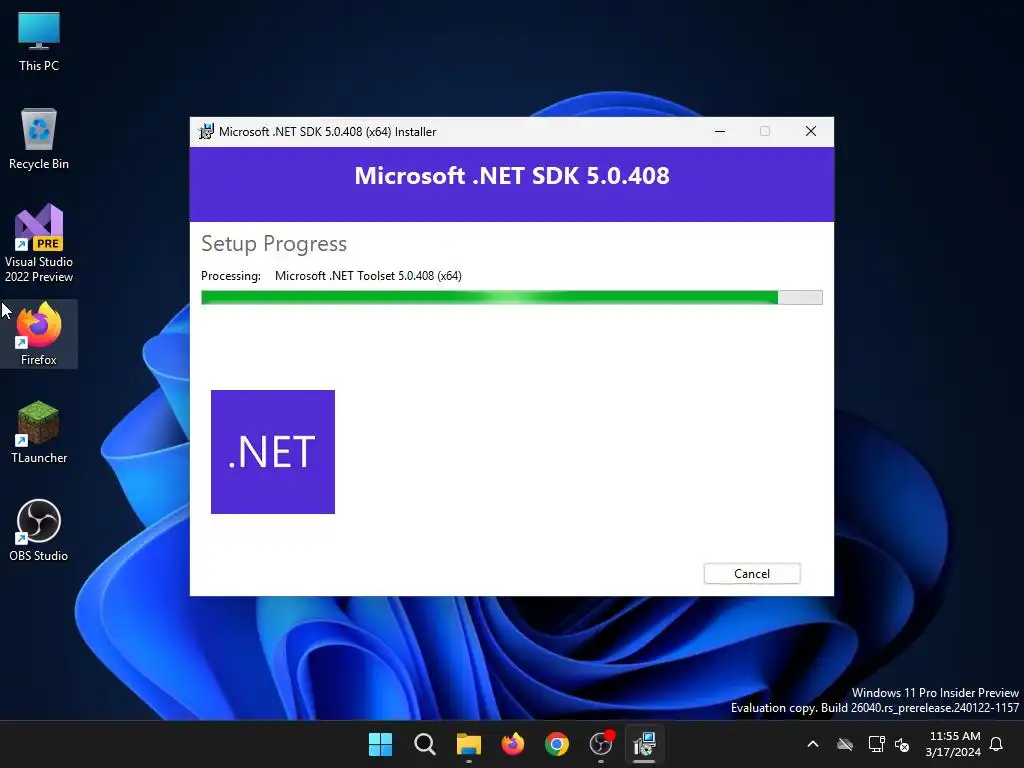Select the TLauncher desktop shortcut

[39, 432]
